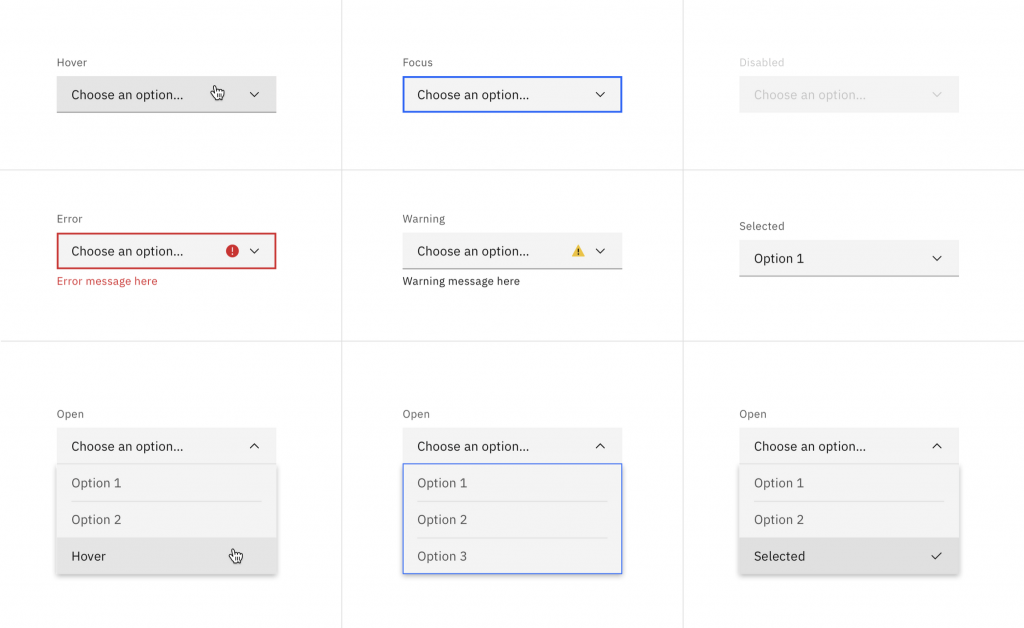This screenshot has width=1024, height=628.
Task: Click the down chevron in Warning dropdown
Action: click(600, 251)
